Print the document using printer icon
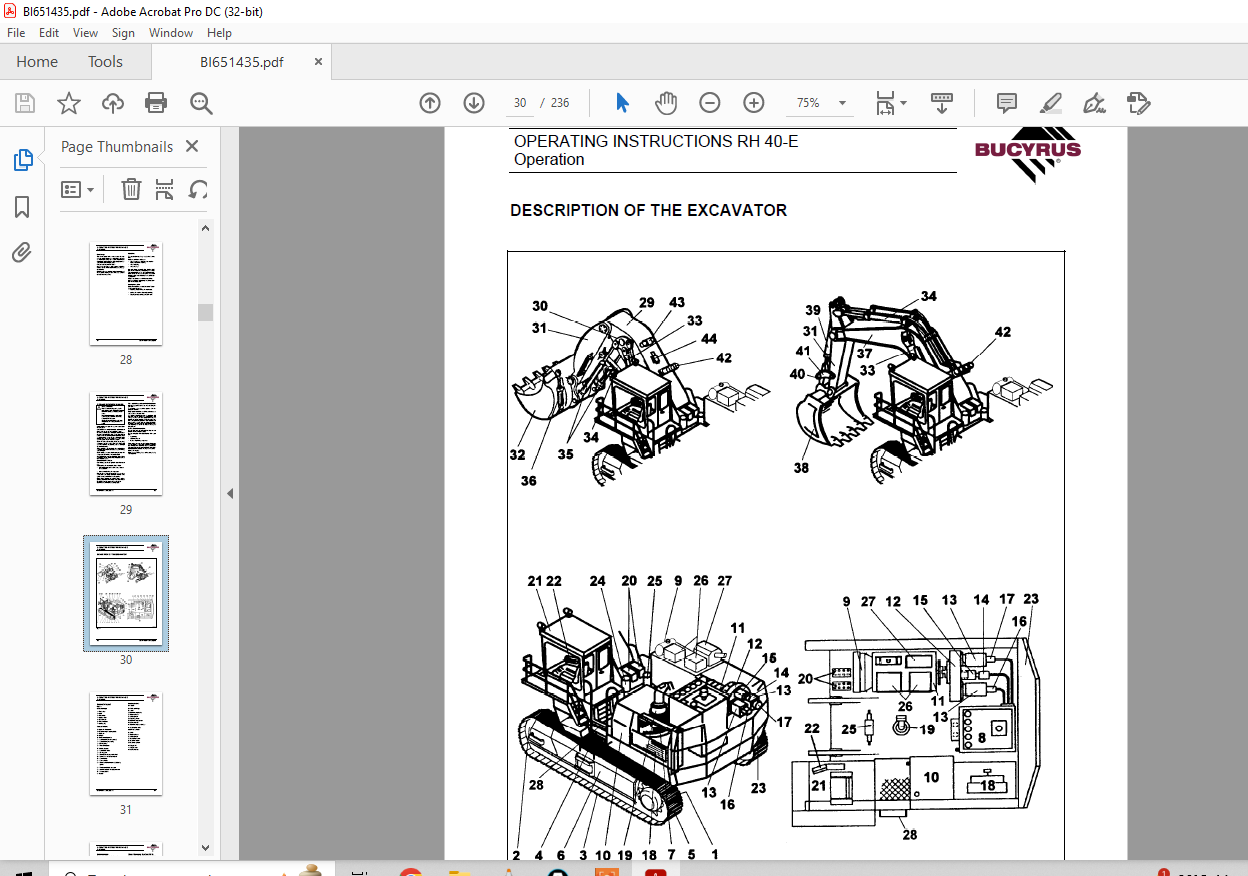This screenshot has width=1248, height=876. click(156, 103)
